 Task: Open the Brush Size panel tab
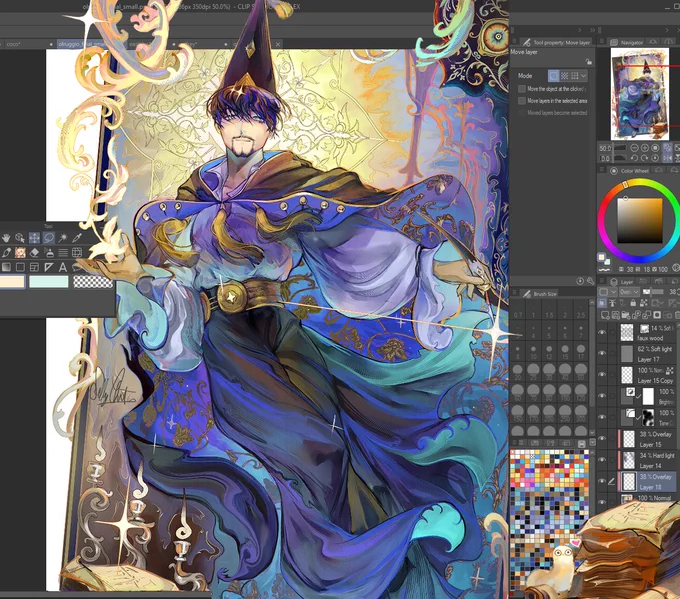coord(540,294)
